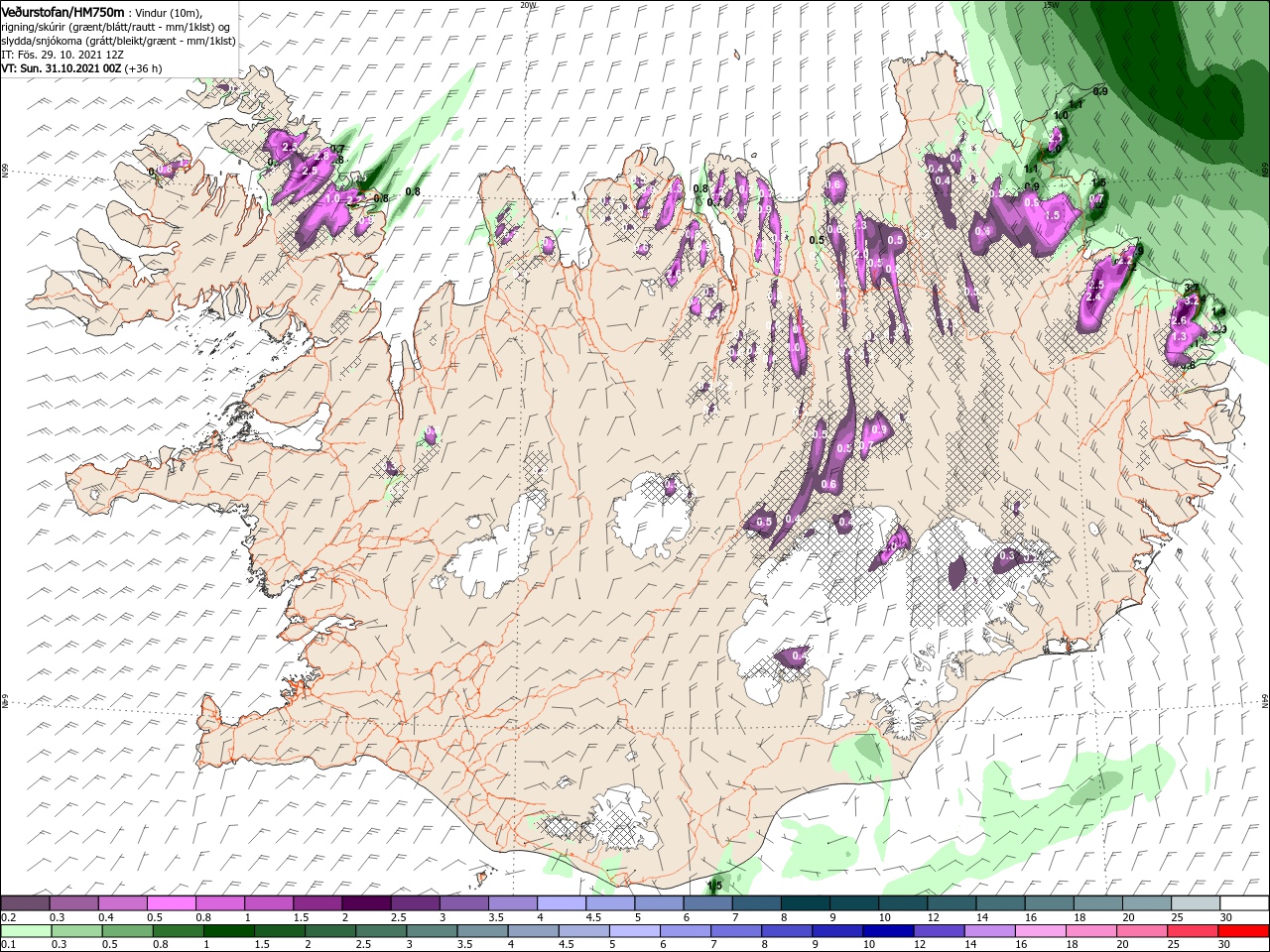The width and height of the screenshot is (1270, 952).
Task: Click the 'rigning/skúrir' legend description line
Action: pos(116,27)
